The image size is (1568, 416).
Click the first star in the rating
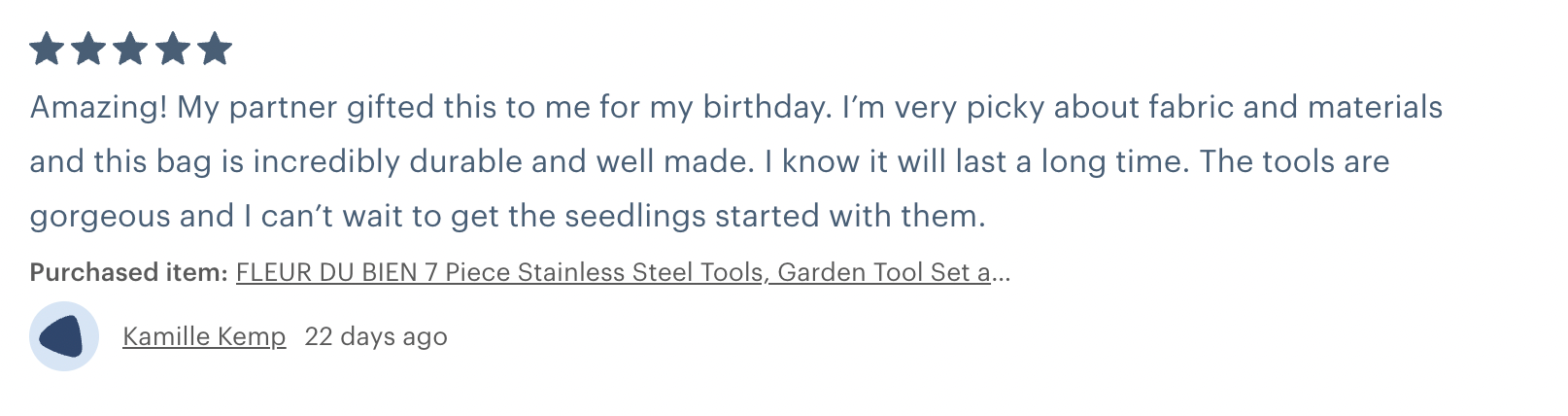pyautogui.click(x=47, y=49)
